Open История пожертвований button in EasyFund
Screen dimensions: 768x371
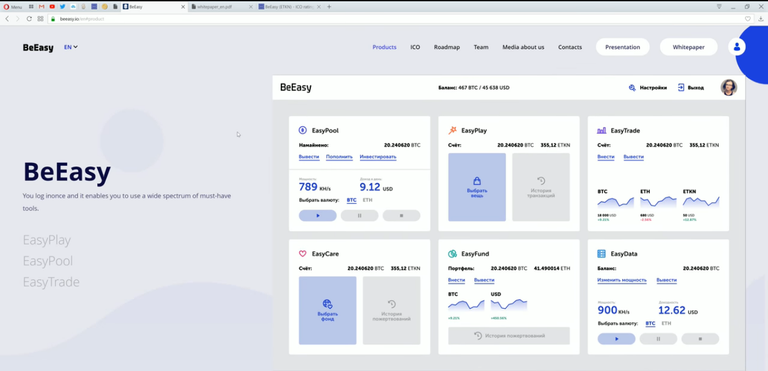[x=509, y=336]
